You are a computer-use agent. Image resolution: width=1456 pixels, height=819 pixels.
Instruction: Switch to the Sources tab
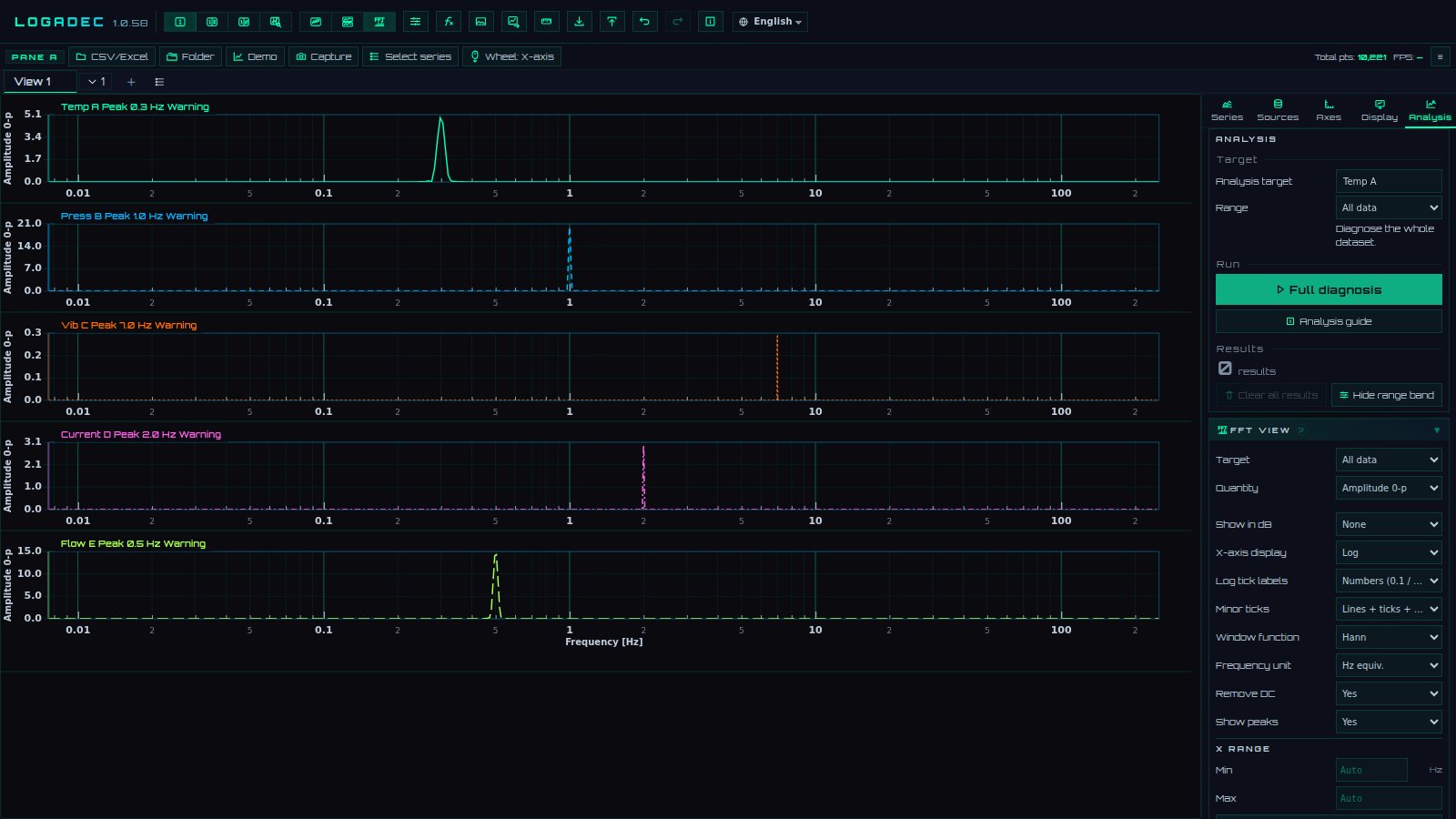coord(1278,110)
